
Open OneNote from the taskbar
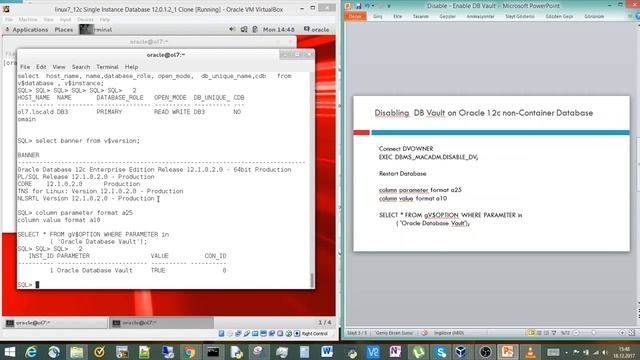click(x=395, y=352)
